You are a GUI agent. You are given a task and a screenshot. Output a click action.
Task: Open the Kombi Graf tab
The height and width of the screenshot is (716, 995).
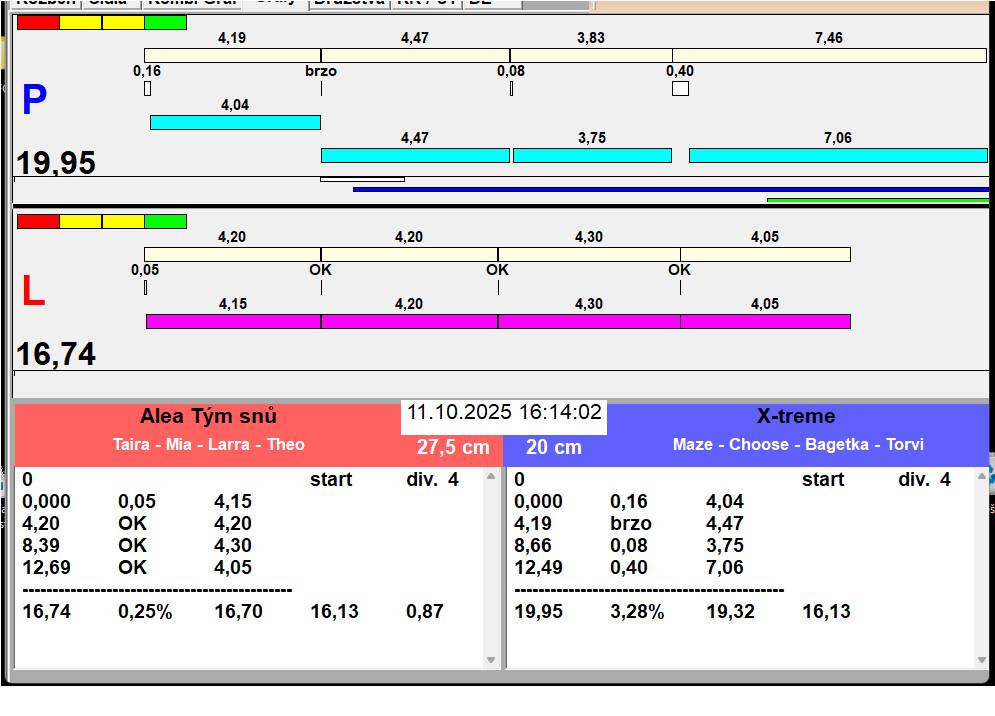[191, 3]
